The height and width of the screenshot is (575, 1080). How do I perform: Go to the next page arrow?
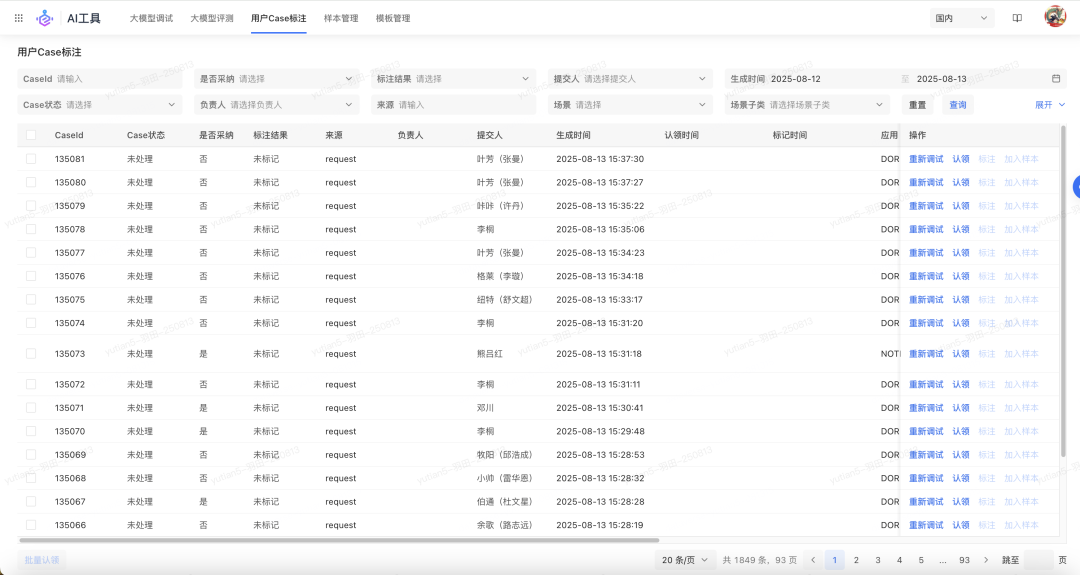[986, 560]
